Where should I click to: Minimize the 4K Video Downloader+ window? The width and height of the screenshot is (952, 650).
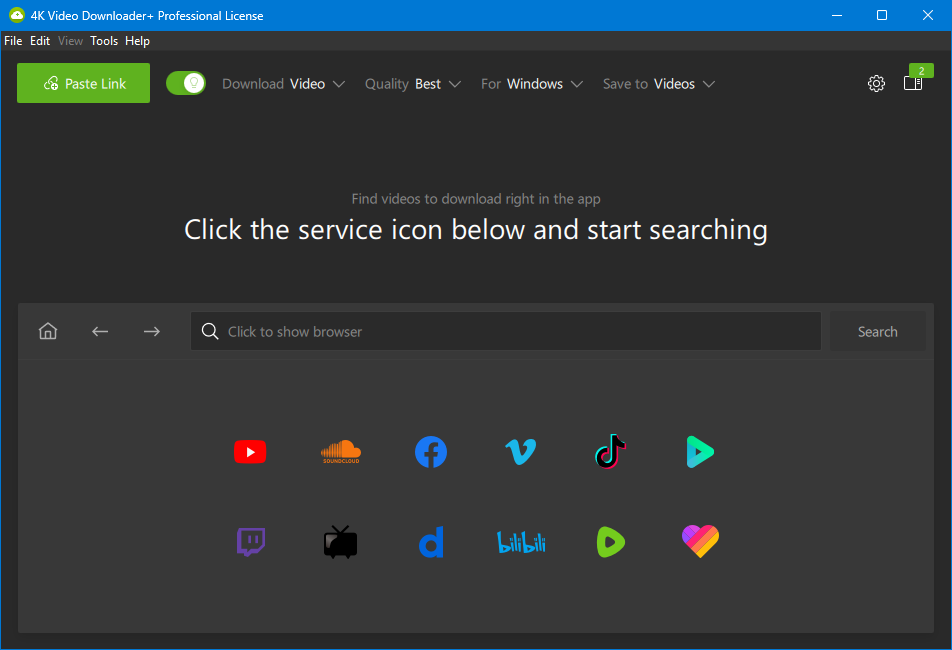tap(837, 15)
